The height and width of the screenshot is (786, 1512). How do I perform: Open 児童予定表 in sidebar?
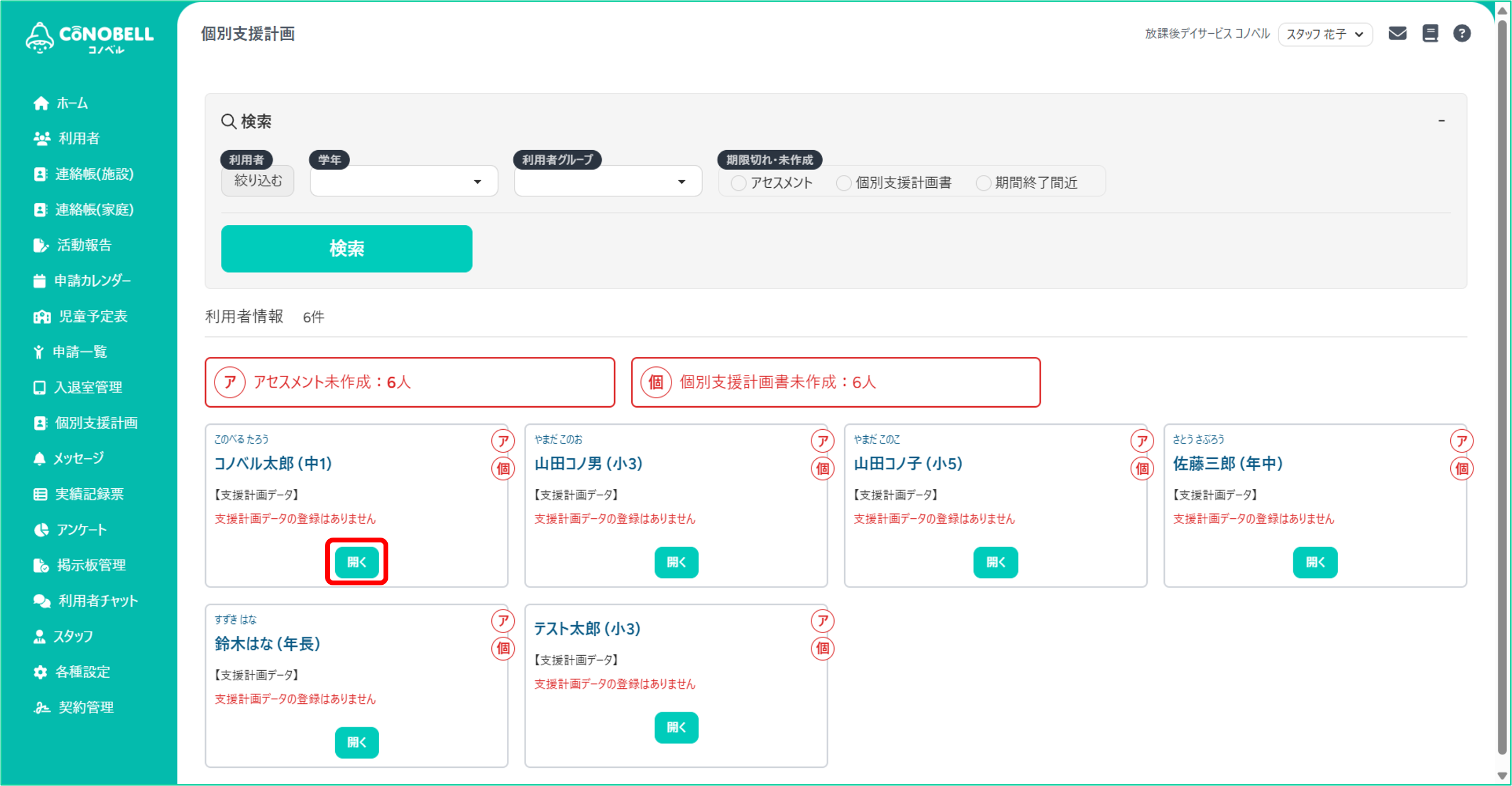coord(80,317)
